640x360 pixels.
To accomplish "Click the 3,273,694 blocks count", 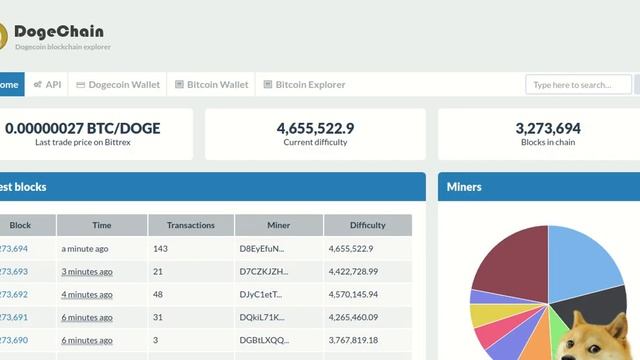I will 548,128.
